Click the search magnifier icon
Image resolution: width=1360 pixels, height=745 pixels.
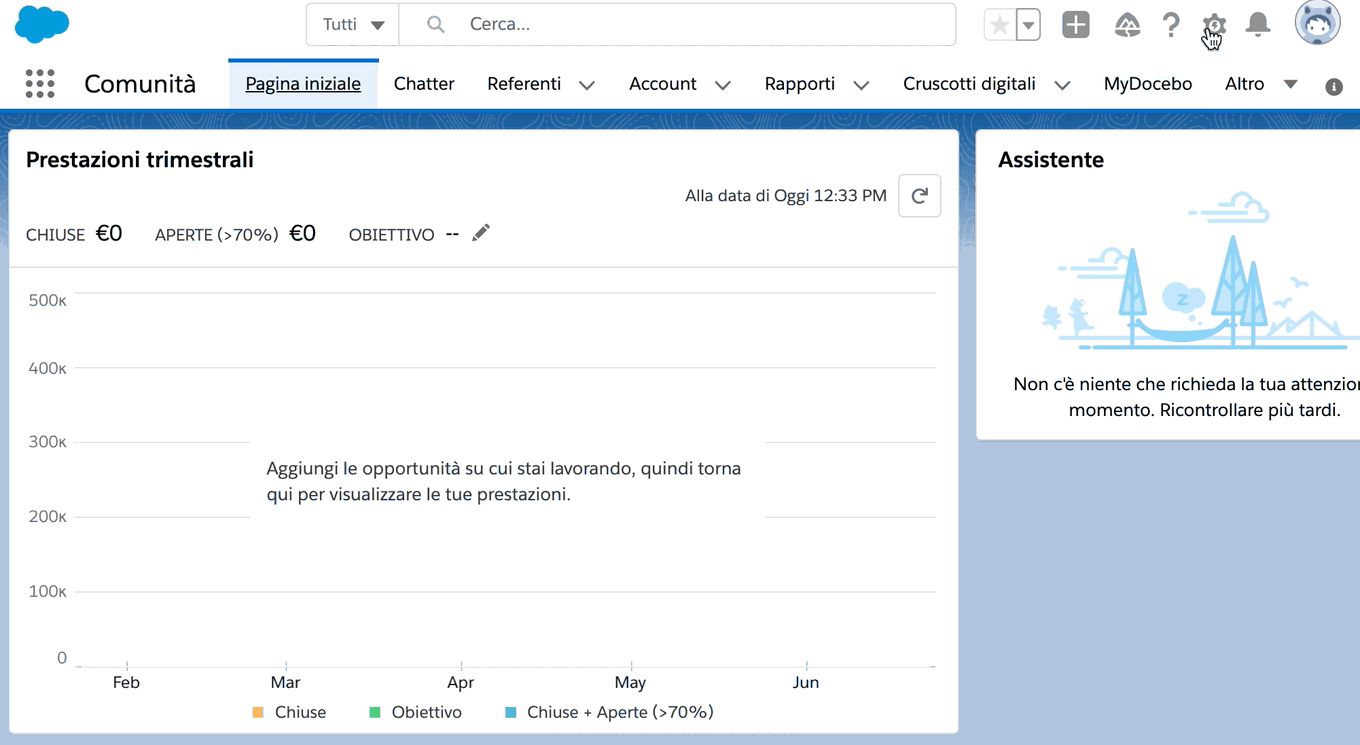point(435,24)
